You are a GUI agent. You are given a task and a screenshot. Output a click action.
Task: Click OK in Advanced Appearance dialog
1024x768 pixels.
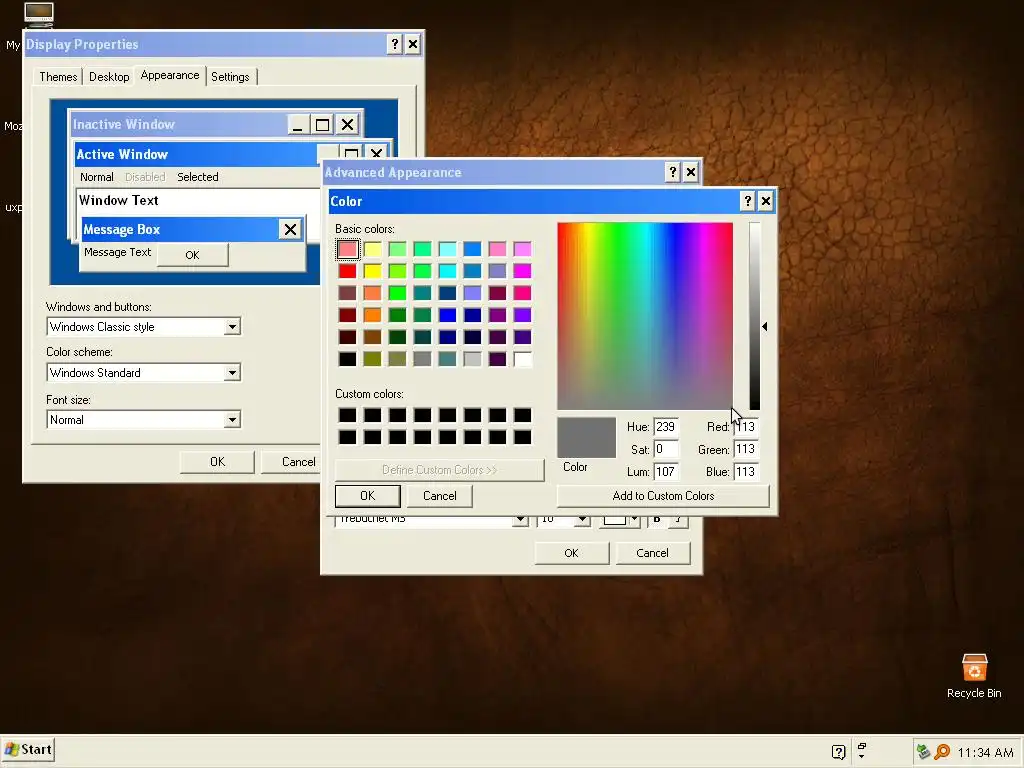571,553
